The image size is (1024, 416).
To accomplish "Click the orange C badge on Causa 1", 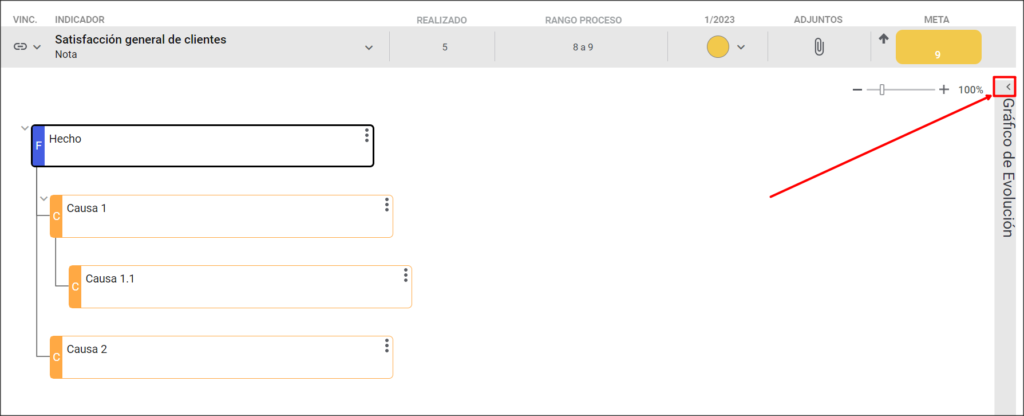I will tap(56, 216).
